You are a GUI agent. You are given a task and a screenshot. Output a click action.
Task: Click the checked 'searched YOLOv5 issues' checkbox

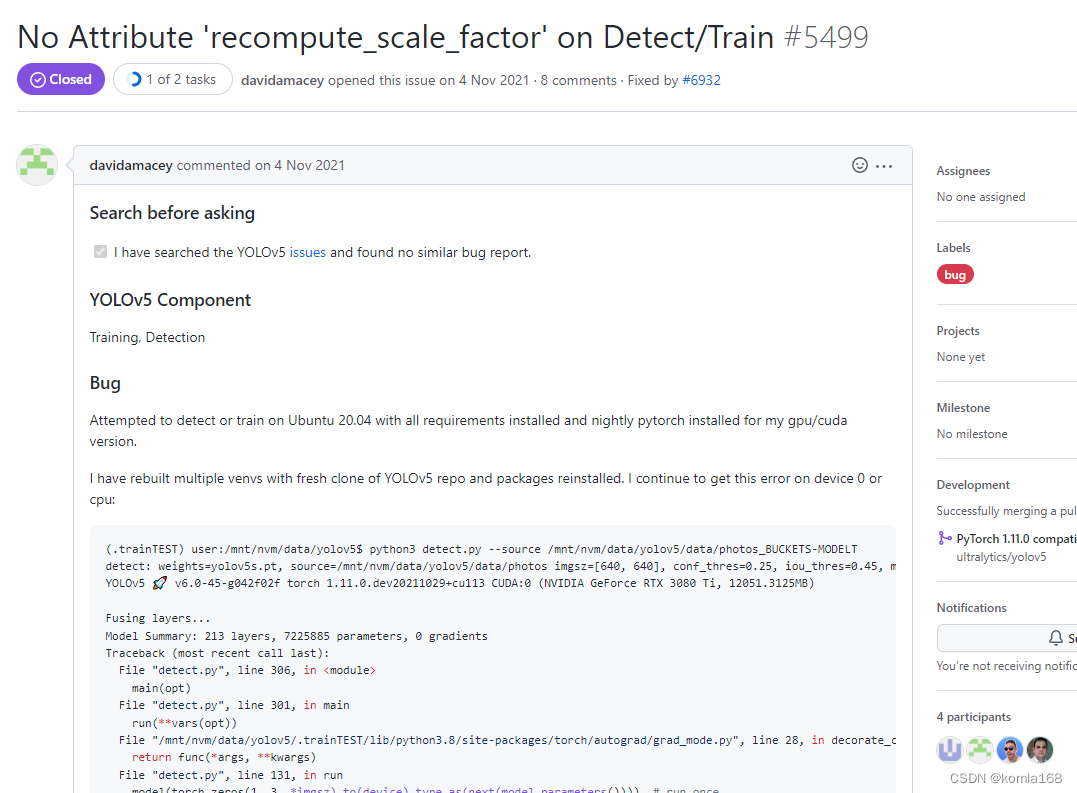pyautogui.click(x=100, y=251)
